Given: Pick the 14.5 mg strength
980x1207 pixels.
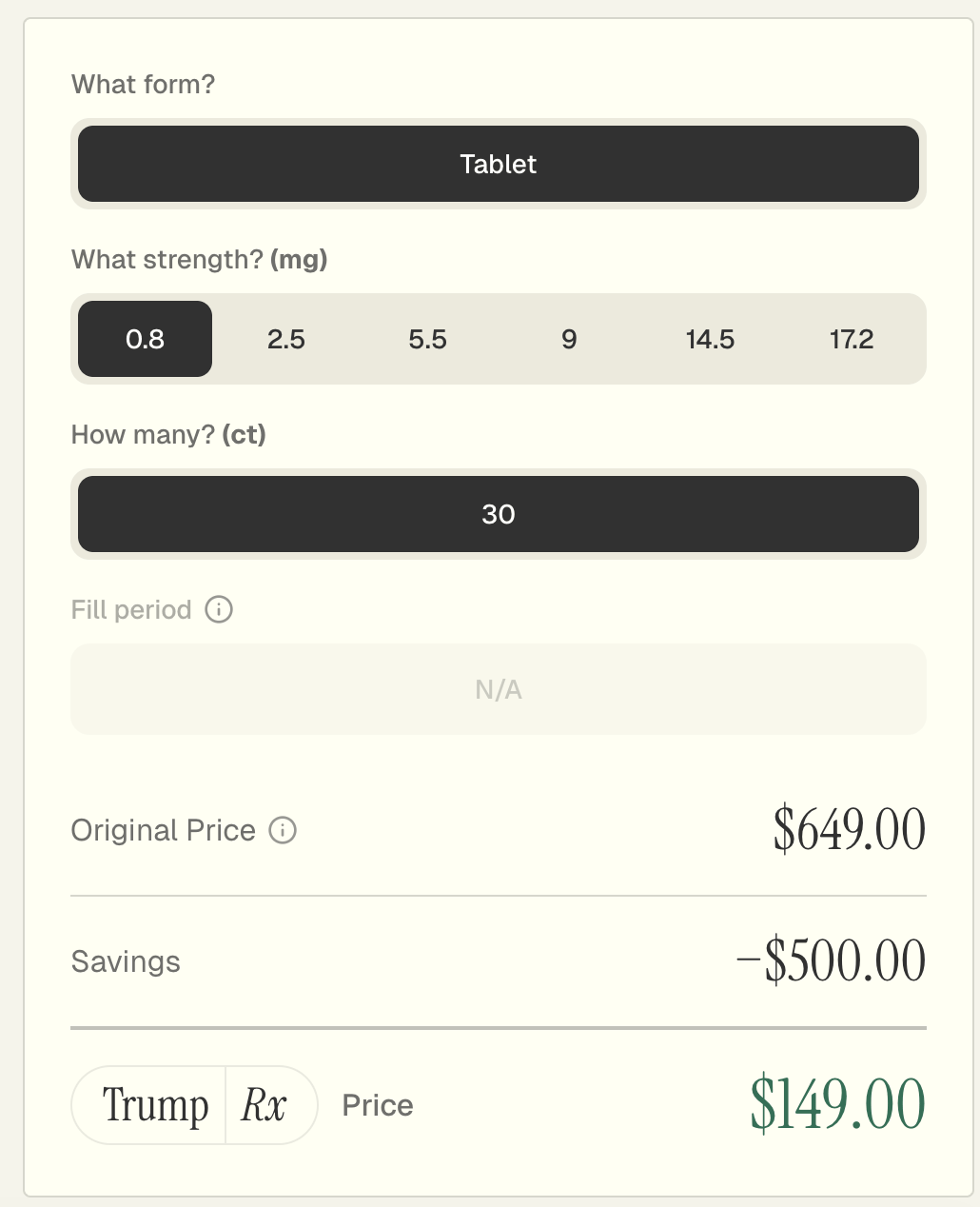Looking at the screenshot, I should tap(710, 339).
